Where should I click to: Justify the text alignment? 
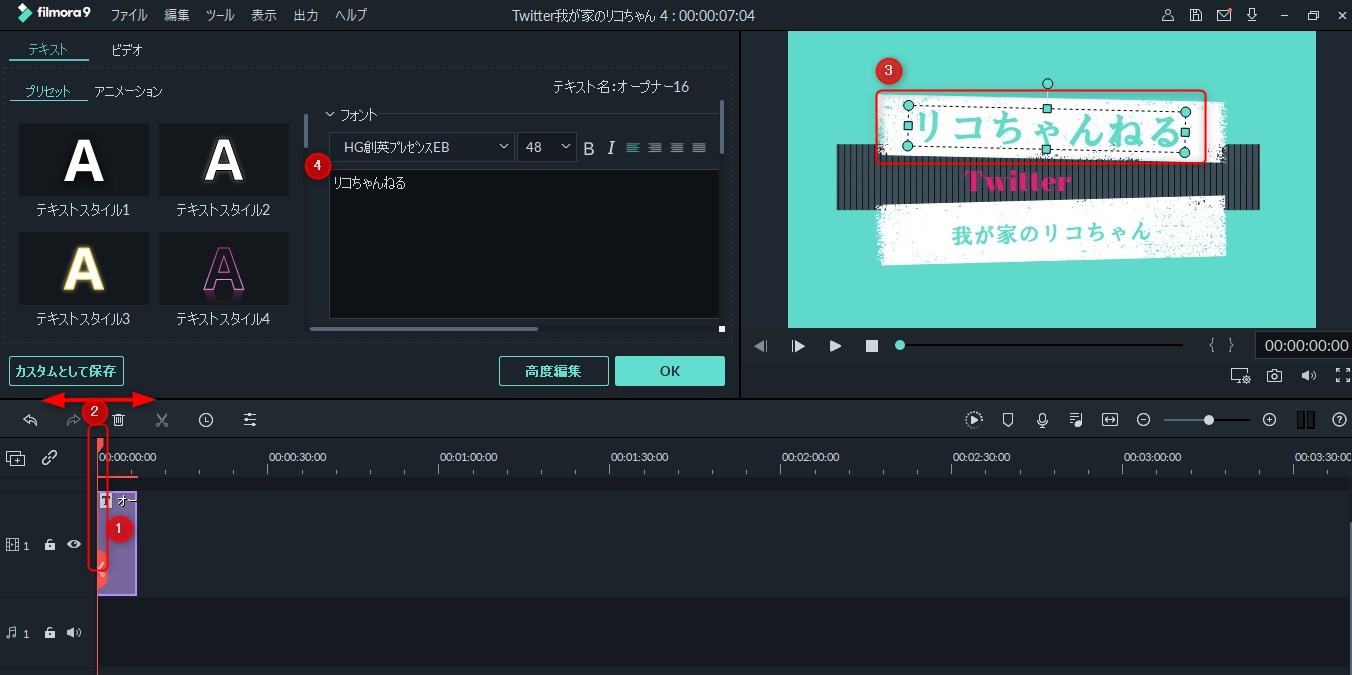699,148
